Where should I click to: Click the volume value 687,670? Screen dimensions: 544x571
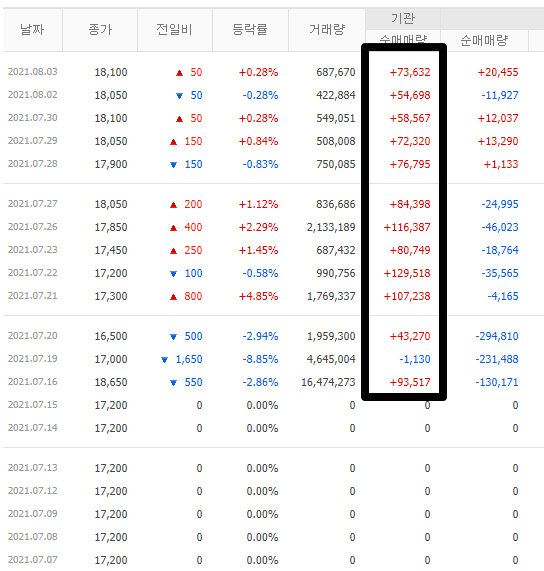[x=336, y=72]
